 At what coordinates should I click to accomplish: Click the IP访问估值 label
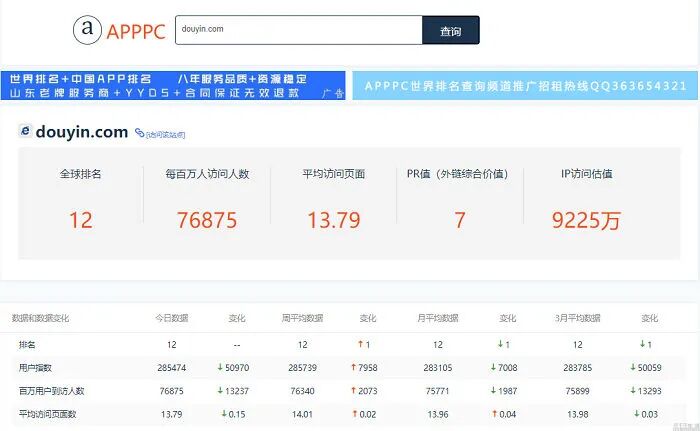pos(587,174)
